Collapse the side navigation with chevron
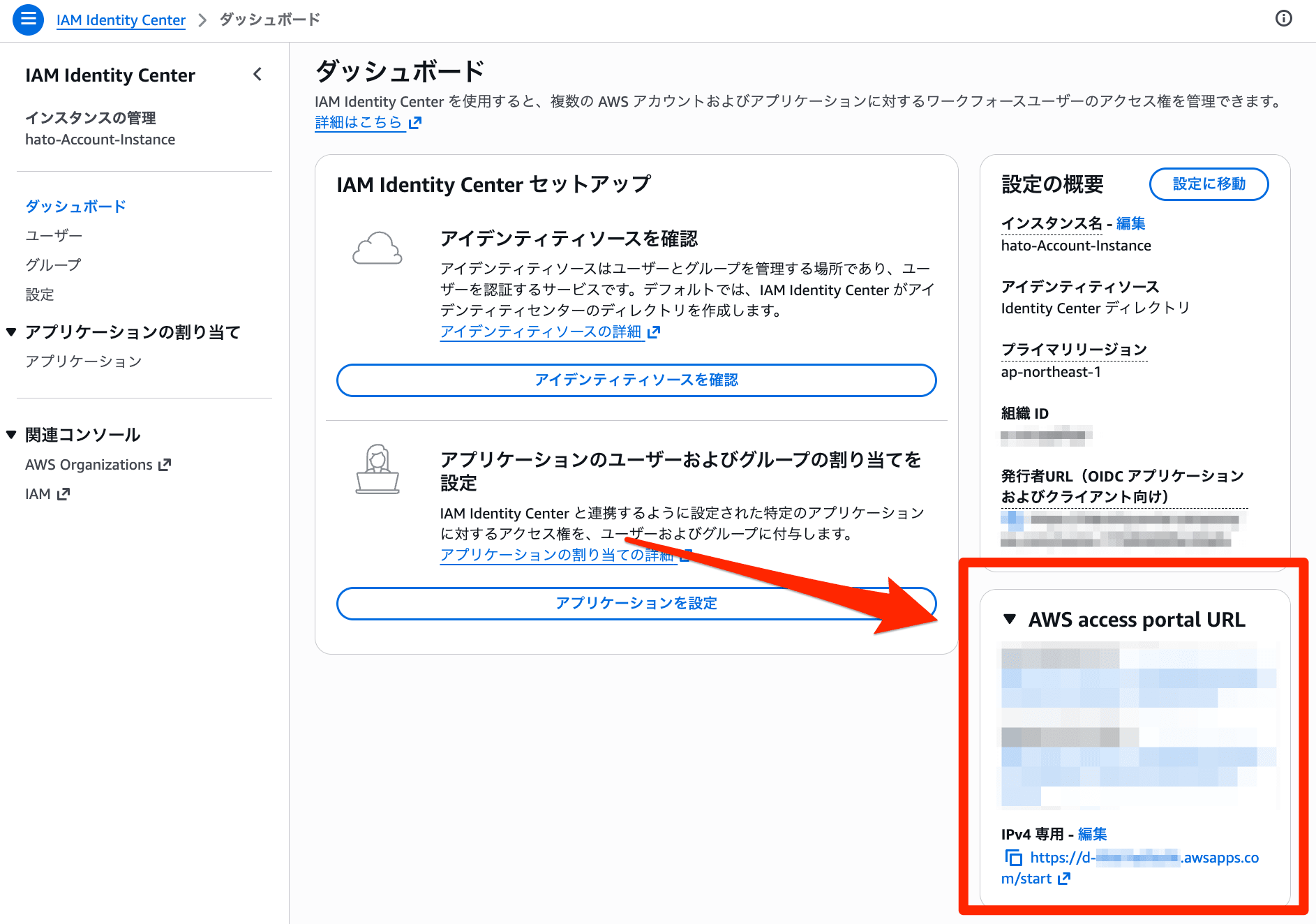This screenshot has width=1316, height=924. [x=257, y=74]
